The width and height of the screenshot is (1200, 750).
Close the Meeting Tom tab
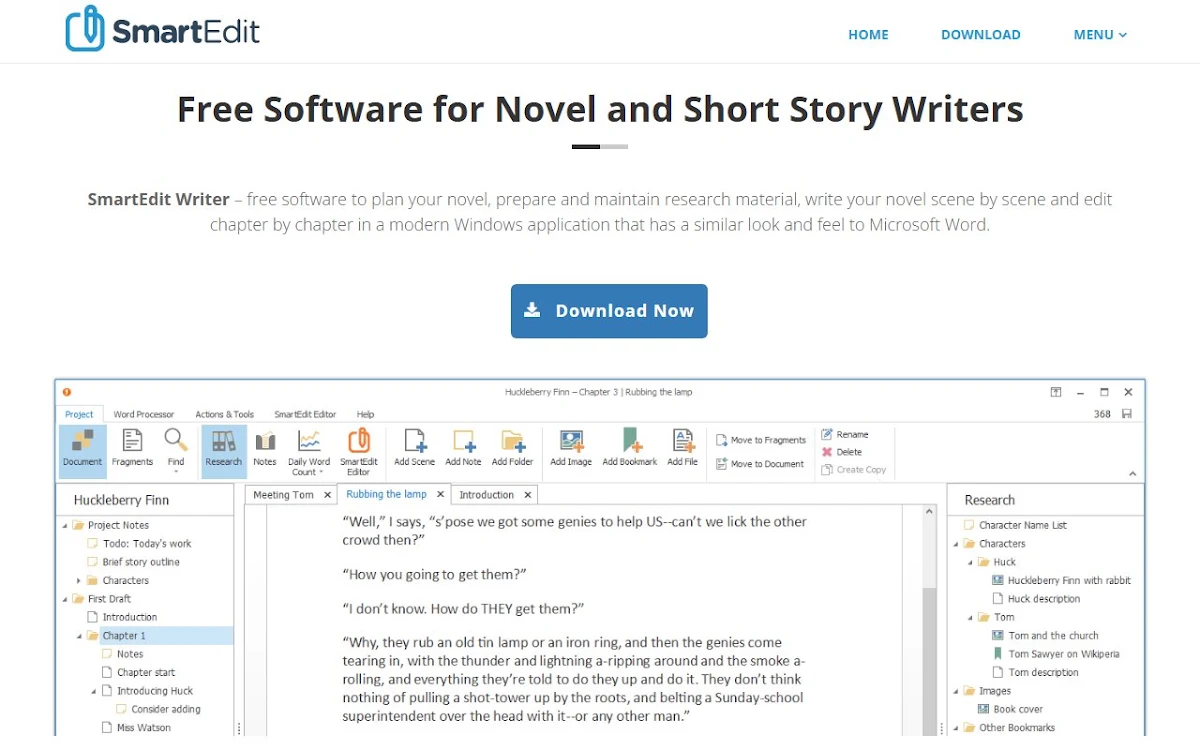coord(327,495)
